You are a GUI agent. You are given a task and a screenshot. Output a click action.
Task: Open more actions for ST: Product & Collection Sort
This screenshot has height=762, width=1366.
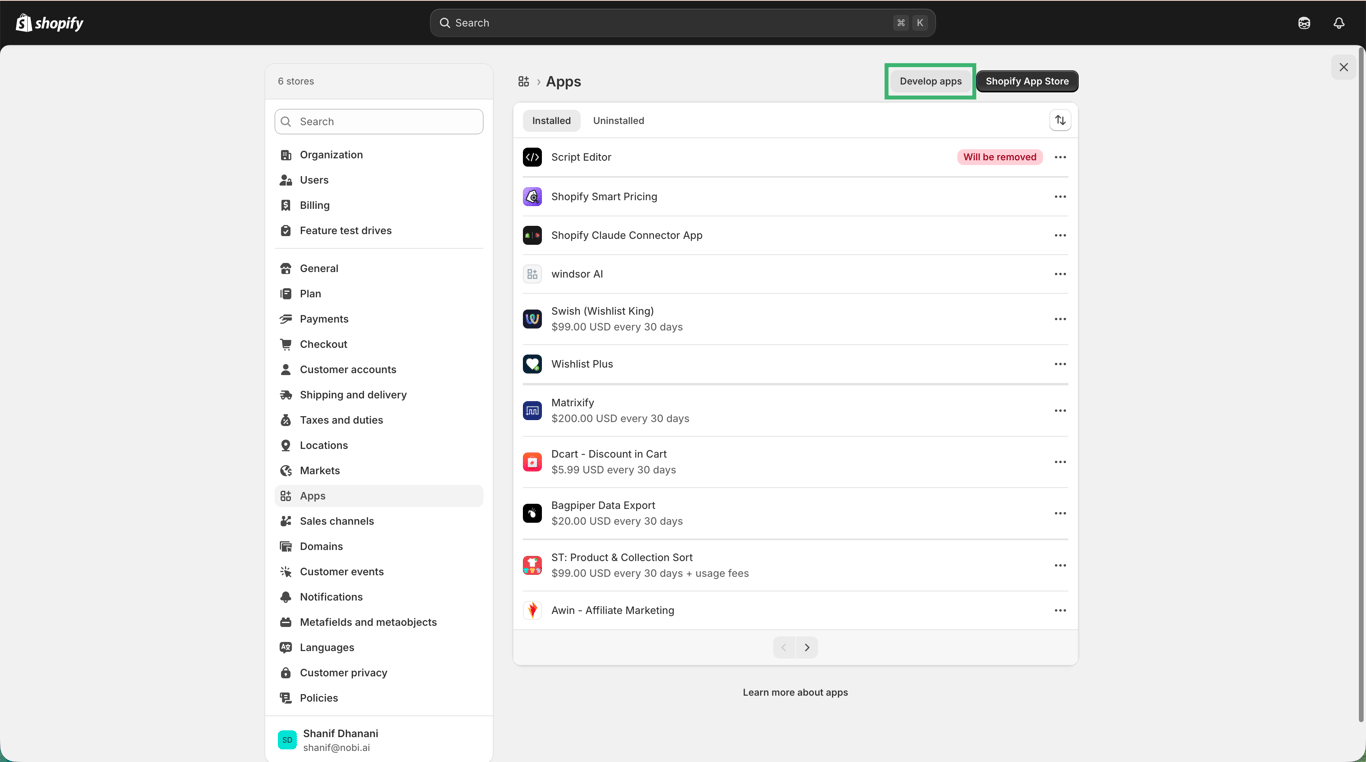1060,566
